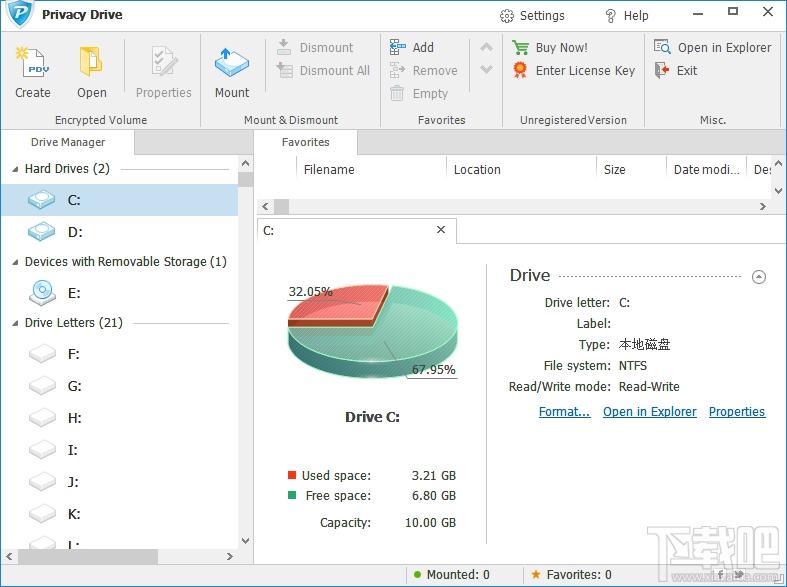Image resolution: width=787 pixels, height=587 pixels.
Task: Sort favorites by Location column
Action: coord(521,170)
